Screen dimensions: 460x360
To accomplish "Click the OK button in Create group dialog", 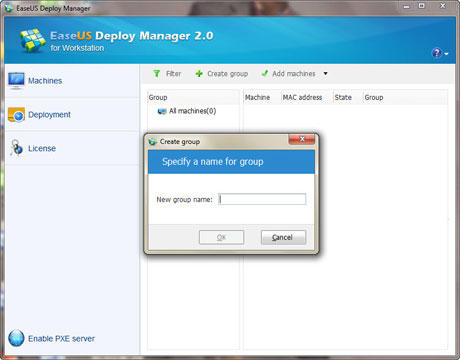I will [221, 237].
